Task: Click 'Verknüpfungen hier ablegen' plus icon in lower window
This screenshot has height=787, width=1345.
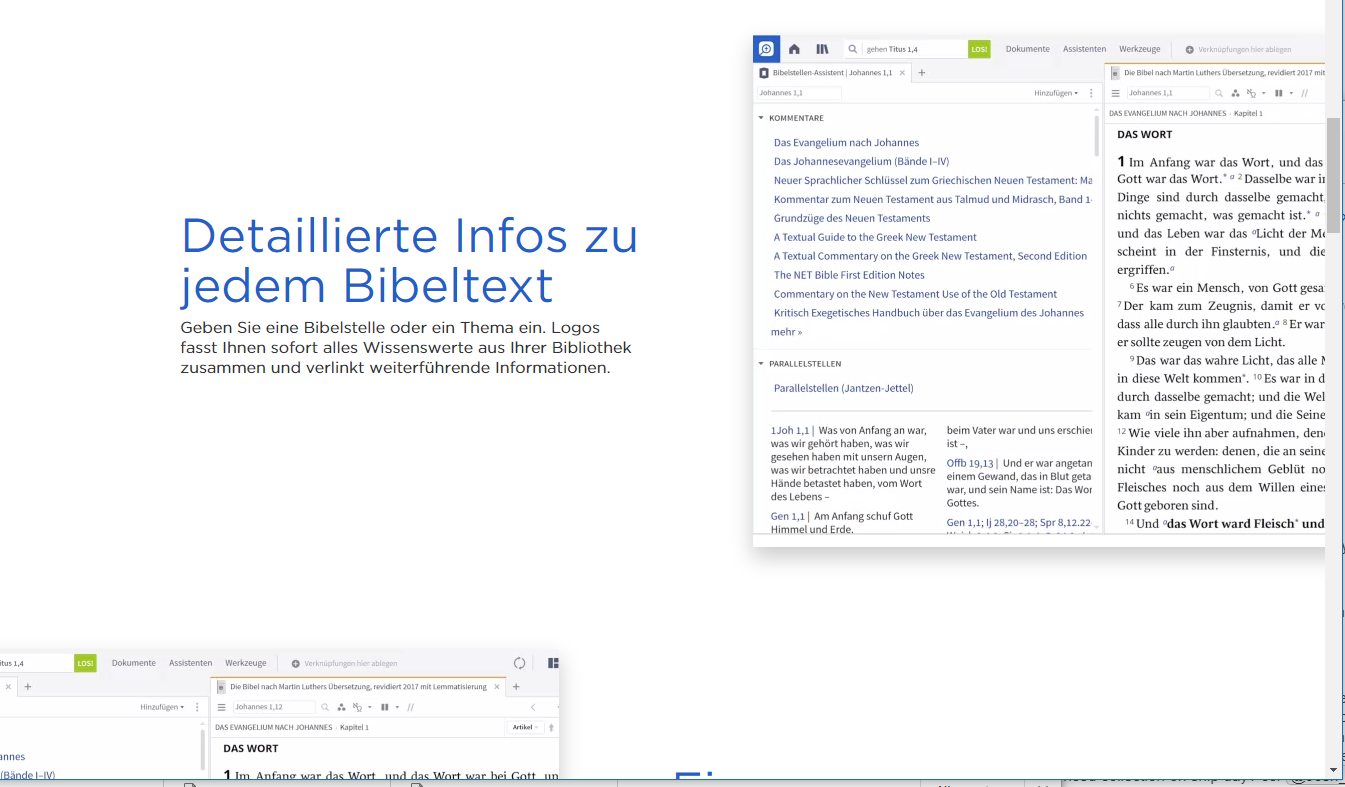Action: [x=296, y=663]
